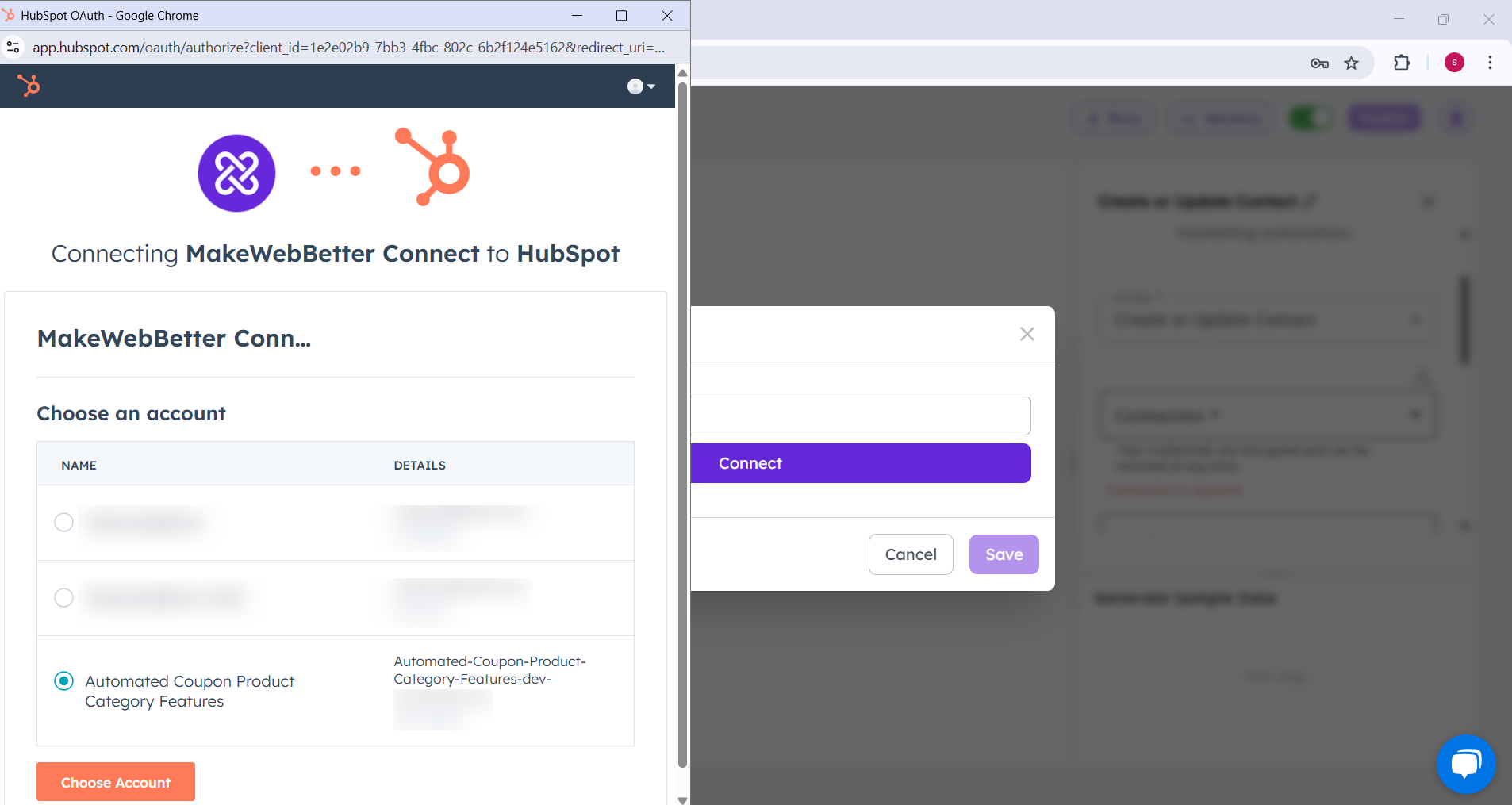Click the scroll-up arrow of popup scrollbar
The image size is (1512, 805).
point(682,73)
